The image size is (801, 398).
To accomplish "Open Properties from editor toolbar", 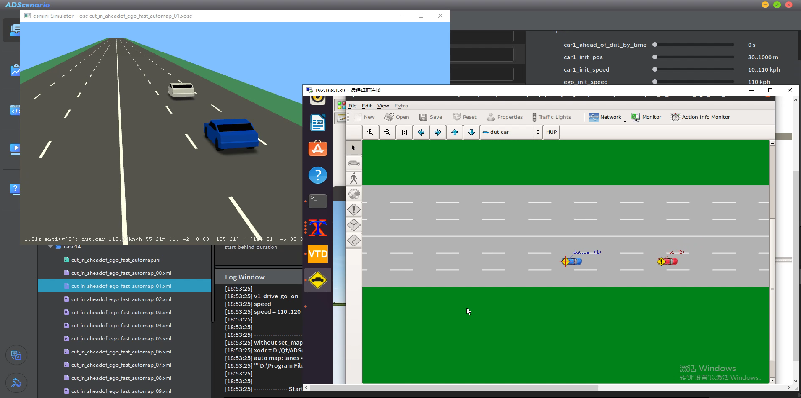I will click(505, 117).
